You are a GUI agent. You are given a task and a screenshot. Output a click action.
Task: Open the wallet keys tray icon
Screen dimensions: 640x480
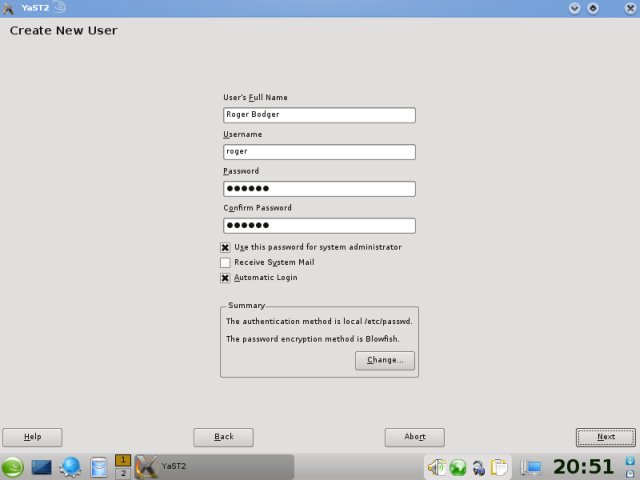pyautogui.click(x=479, y=468)
